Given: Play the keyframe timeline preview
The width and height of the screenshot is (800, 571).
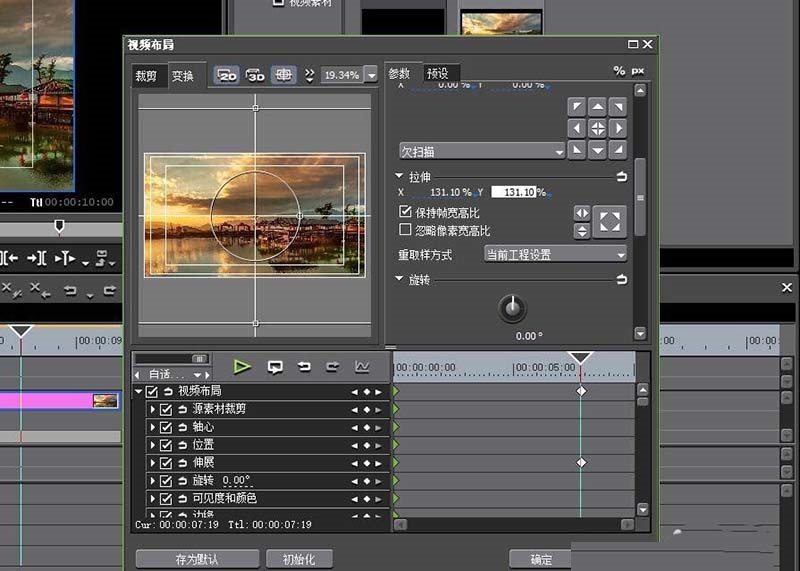Looking at the screenshot, I should click(x=241, y=367).
